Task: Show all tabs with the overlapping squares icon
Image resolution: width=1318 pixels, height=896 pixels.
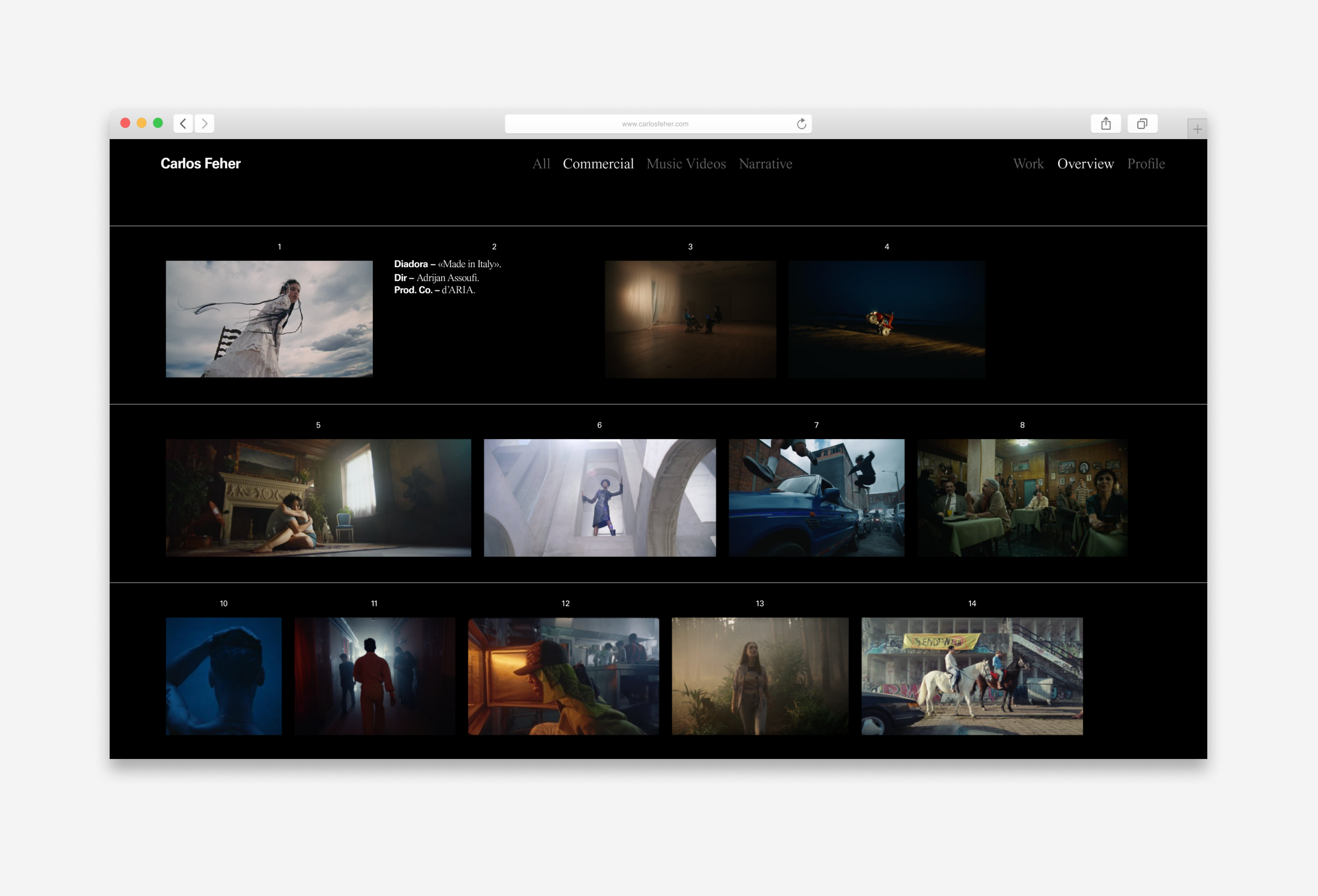Action: [1141, 124]
